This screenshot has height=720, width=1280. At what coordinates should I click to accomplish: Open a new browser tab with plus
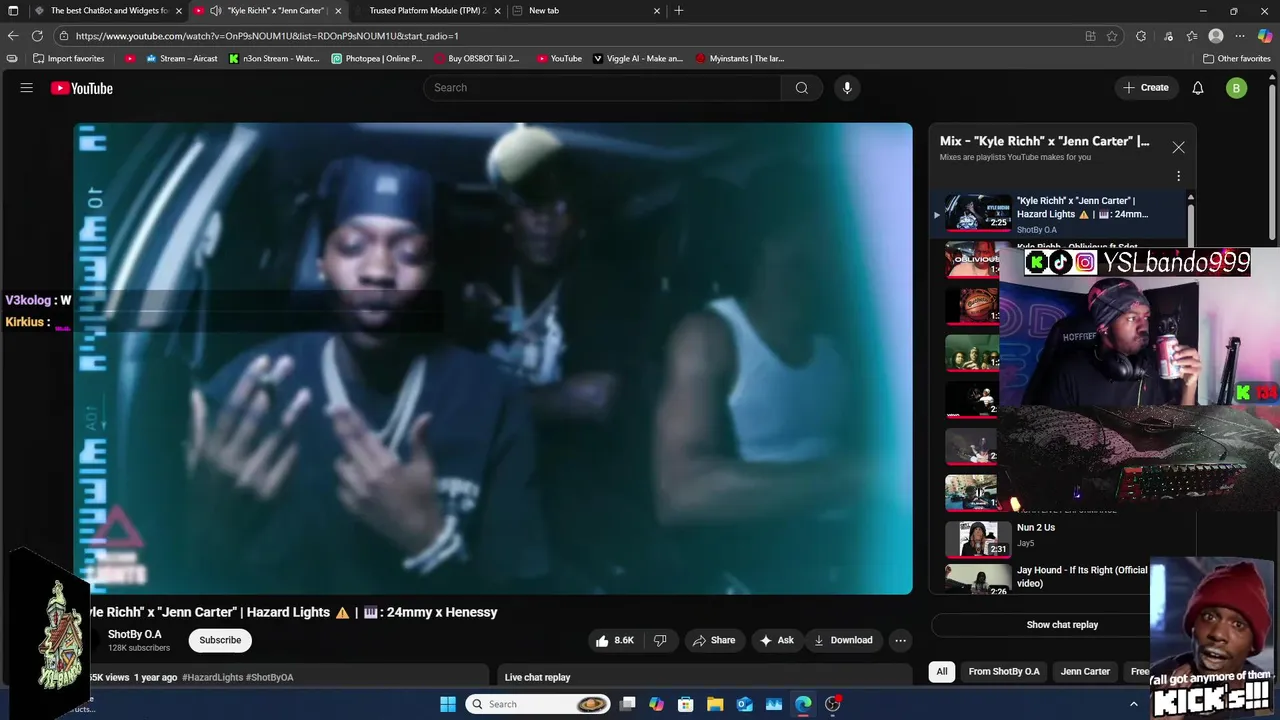click(679, 10)
